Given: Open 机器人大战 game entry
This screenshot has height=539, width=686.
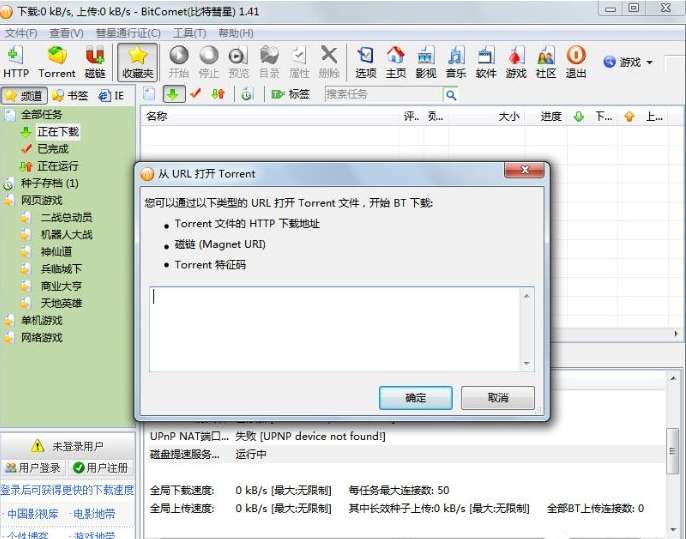Looking at the screenshot, I should (x=66, y=234).
